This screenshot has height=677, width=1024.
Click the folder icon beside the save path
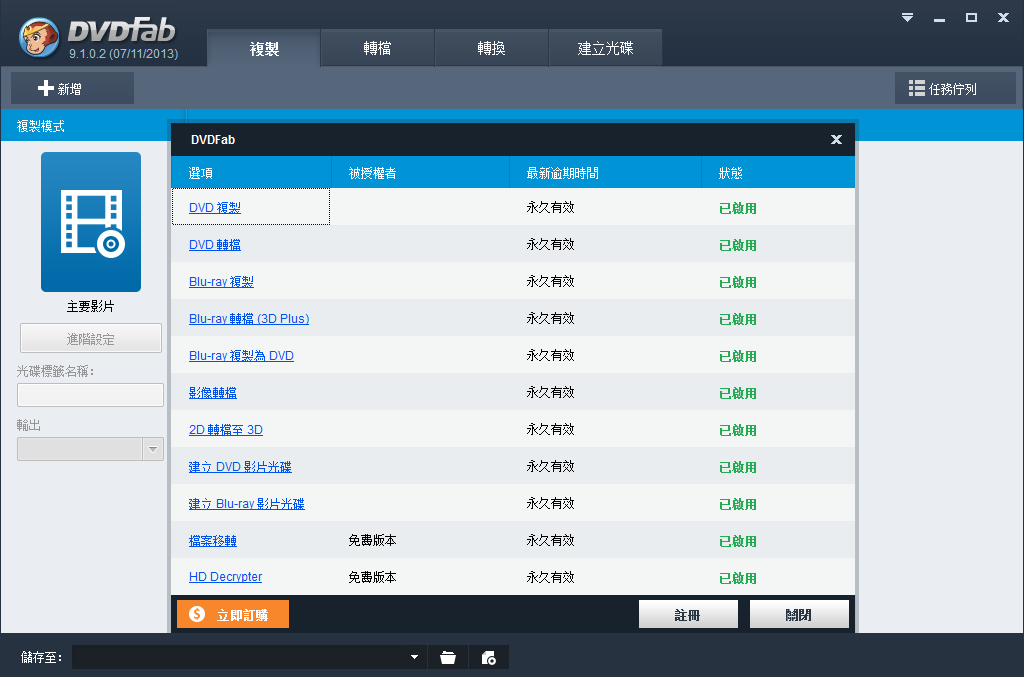tap(448, 657)
